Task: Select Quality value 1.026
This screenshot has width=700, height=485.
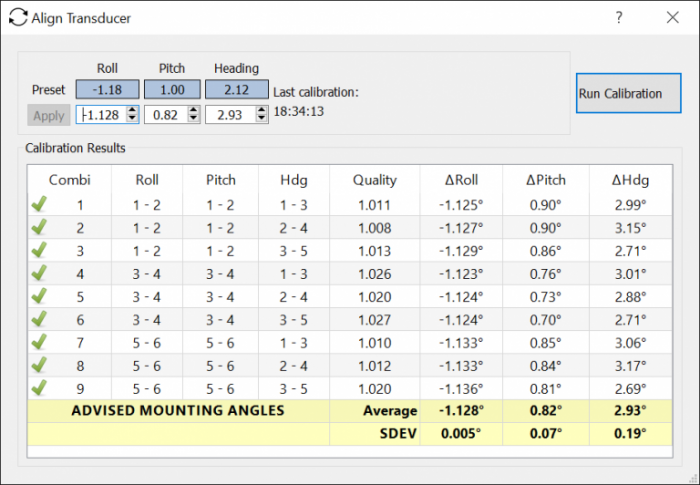Action: click(x=375, y=274)
